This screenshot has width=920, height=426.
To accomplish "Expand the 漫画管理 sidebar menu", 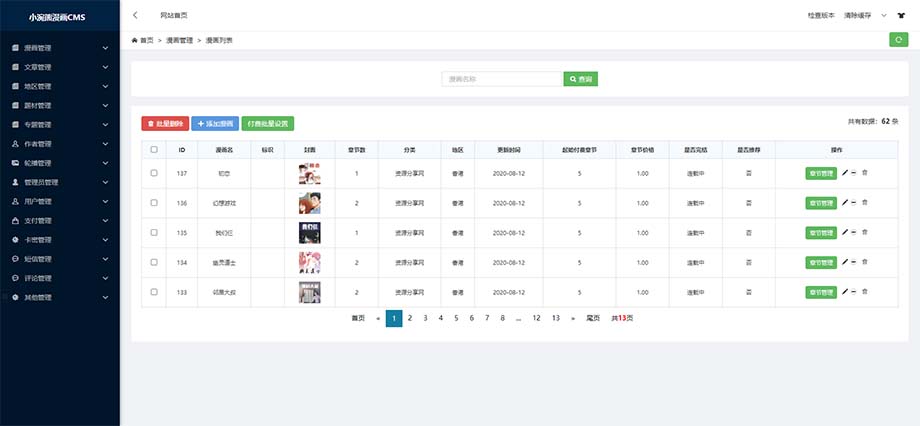I will pyautogui.click(x=60, y=48).
